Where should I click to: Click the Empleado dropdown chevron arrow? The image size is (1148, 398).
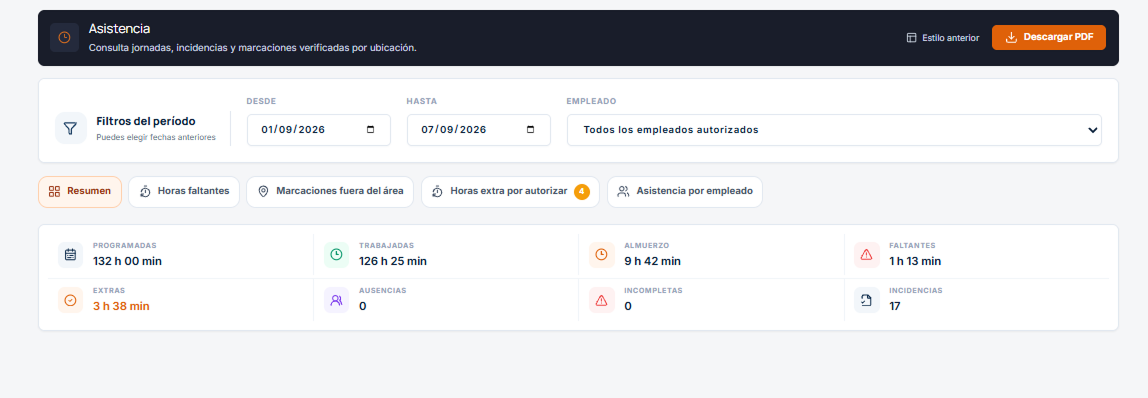(1092, 130)
